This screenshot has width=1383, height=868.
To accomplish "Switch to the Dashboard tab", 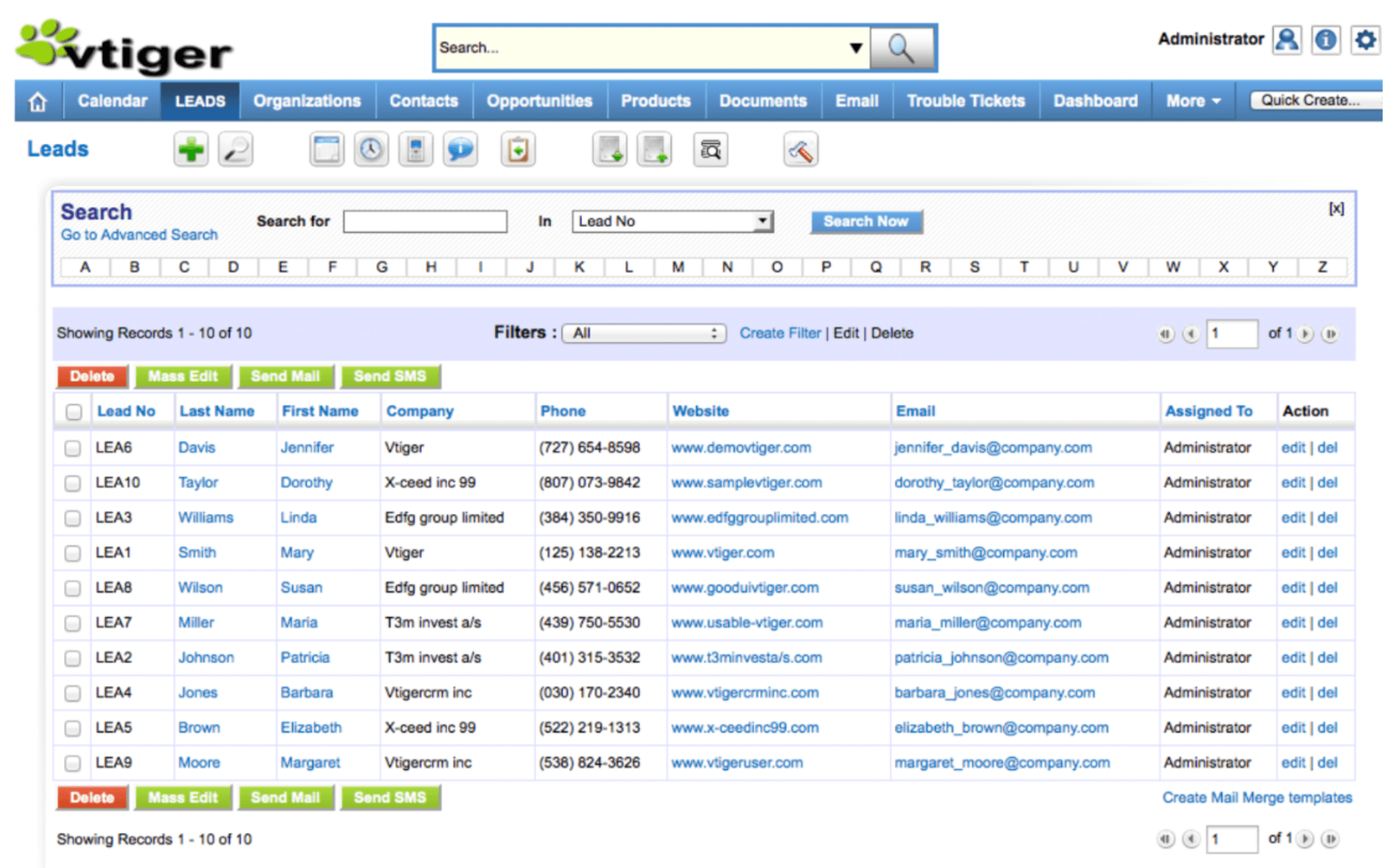I will pyautogui.click(x=1096, y=102).
